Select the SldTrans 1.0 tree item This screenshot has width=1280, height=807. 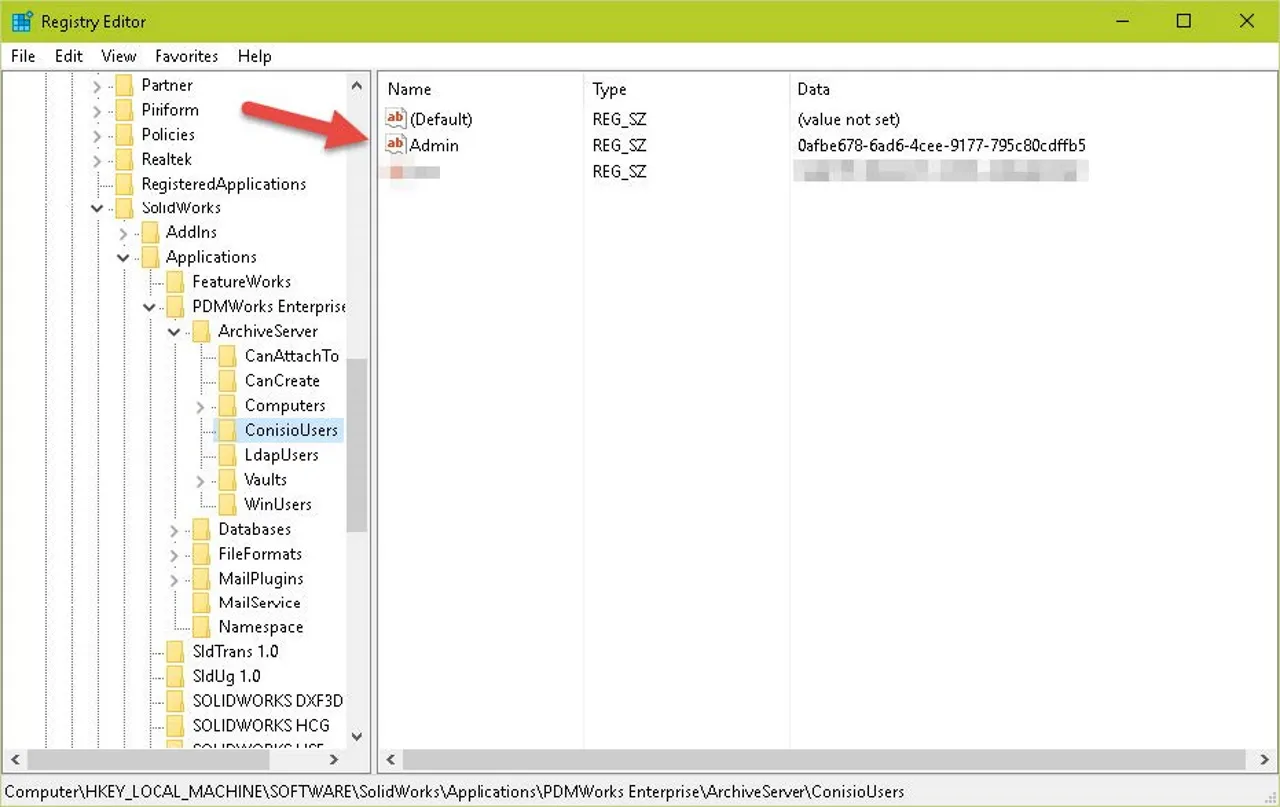tap(236, 651)
